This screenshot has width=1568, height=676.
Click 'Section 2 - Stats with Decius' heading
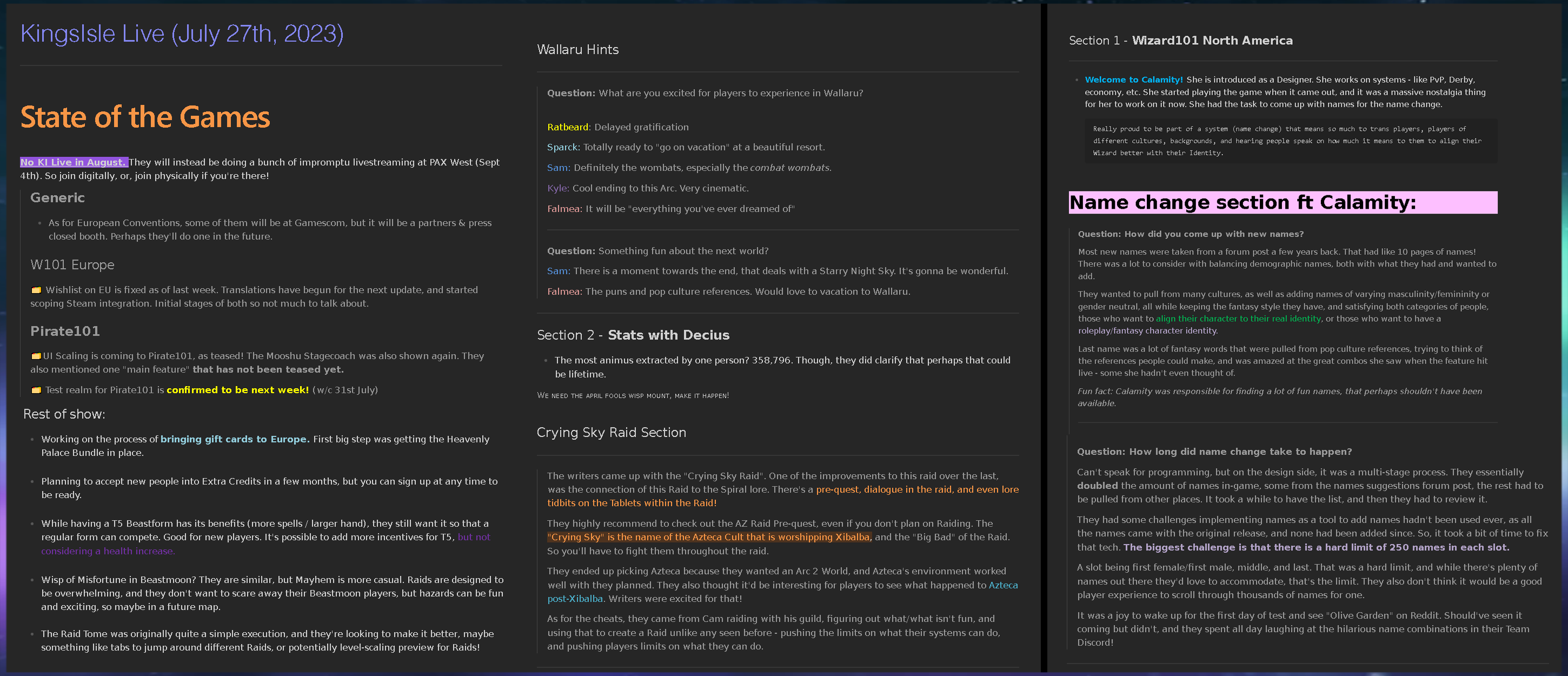633,334
